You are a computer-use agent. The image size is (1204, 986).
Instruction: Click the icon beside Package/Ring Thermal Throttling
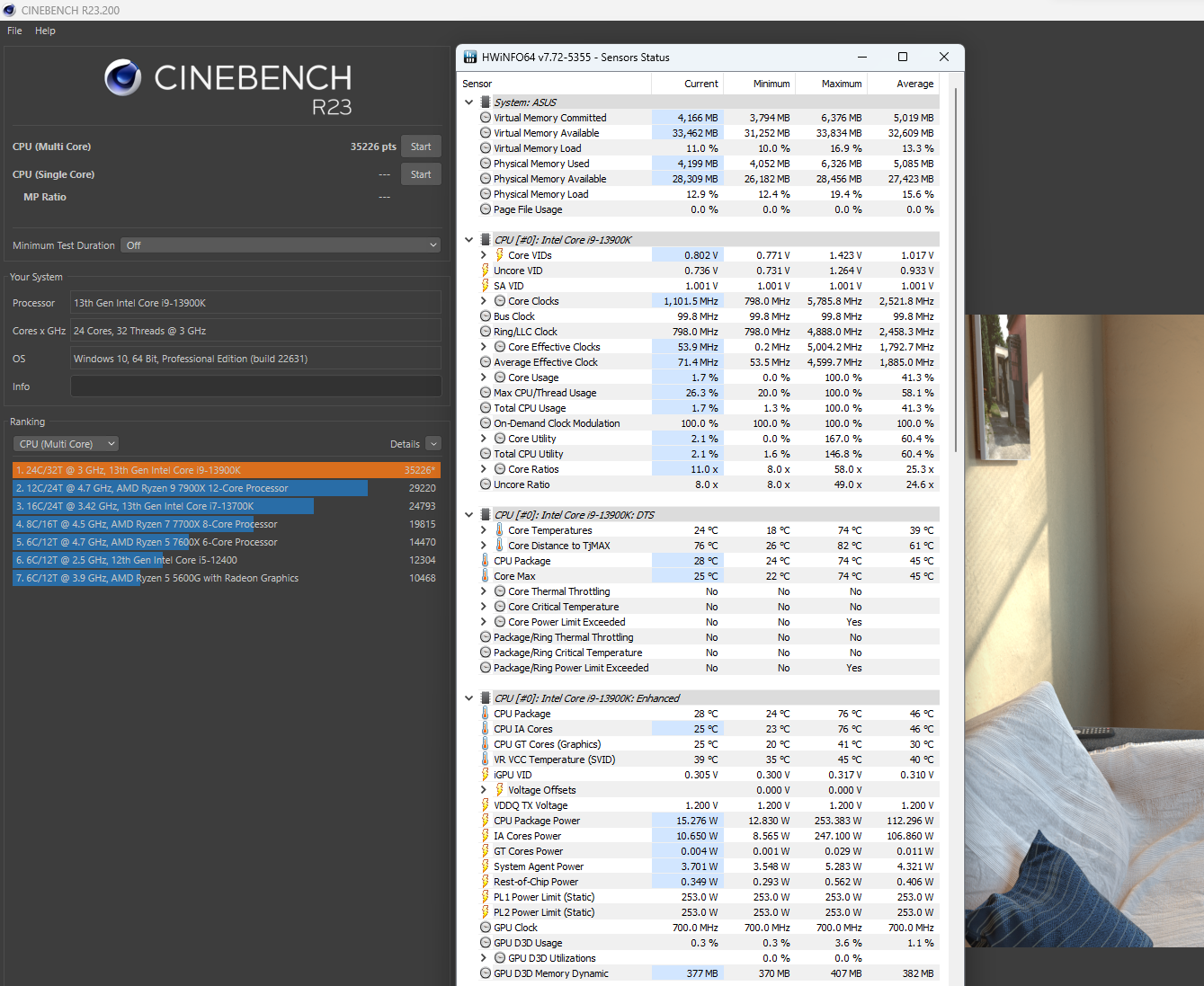click(x=486, y=637)
